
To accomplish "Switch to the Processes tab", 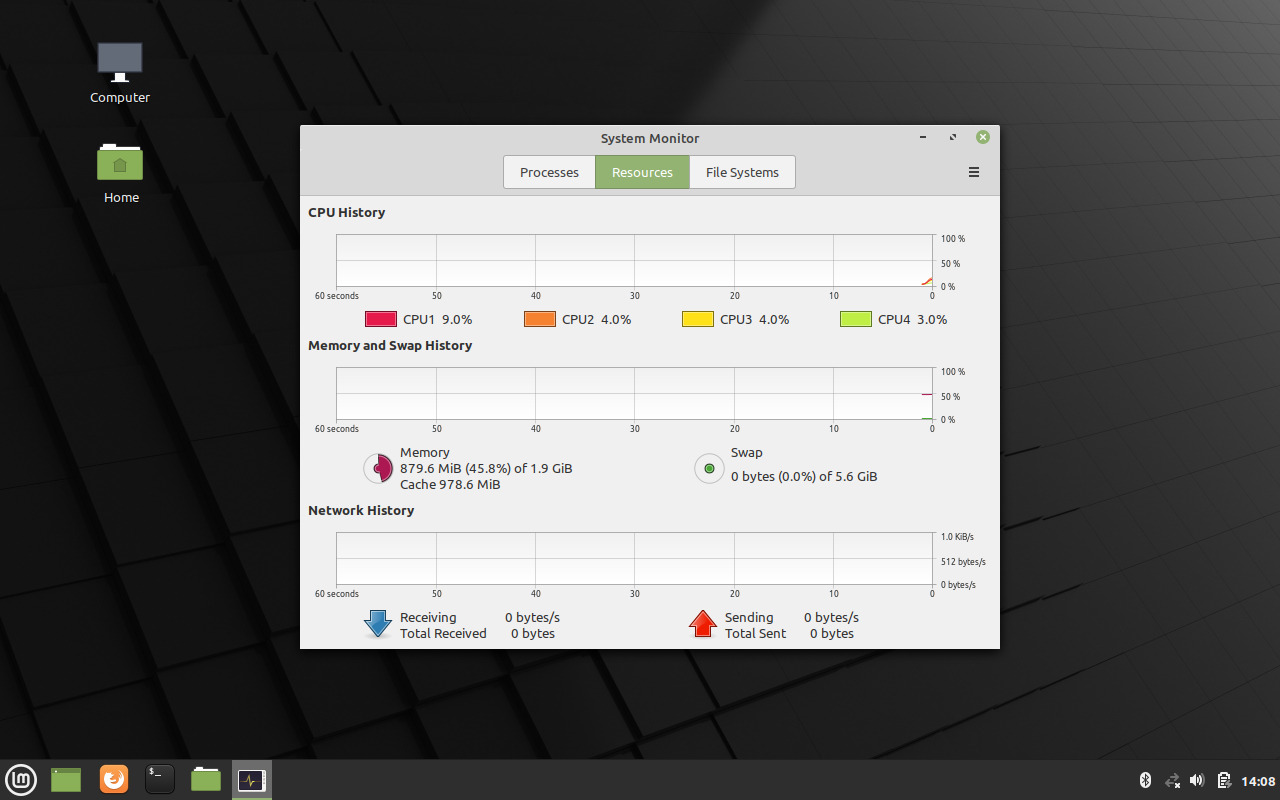I will coord(548,172).
